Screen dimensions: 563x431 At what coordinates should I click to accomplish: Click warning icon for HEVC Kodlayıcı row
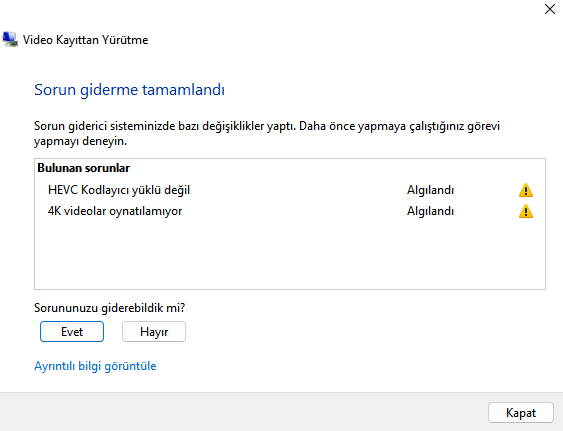526,190
